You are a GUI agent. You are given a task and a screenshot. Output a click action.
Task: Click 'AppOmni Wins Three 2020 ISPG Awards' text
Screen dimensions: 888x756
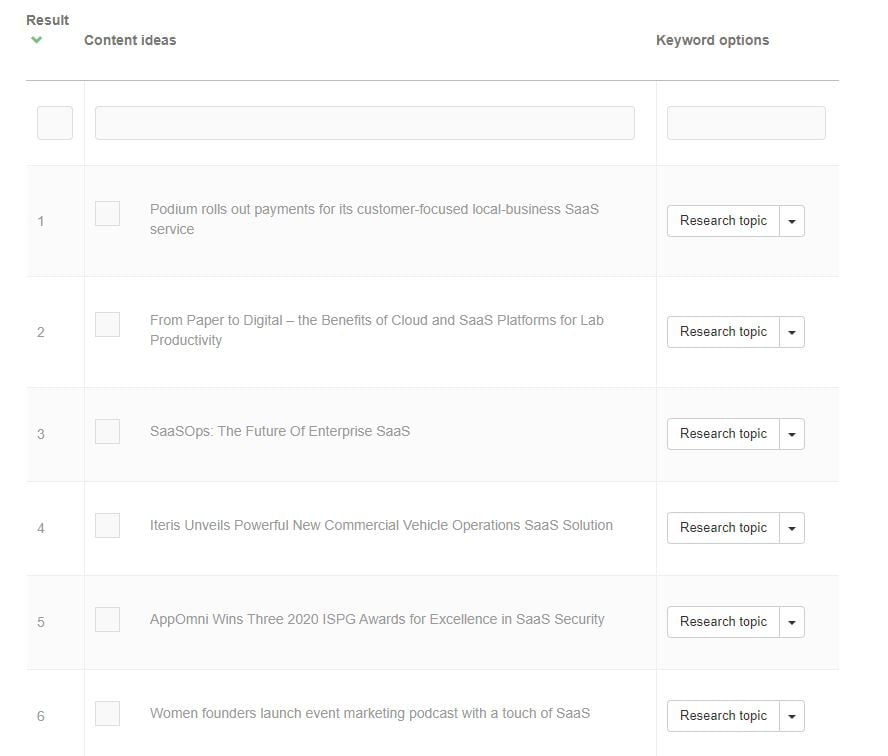pyautogui.click(x=278, y=620)
